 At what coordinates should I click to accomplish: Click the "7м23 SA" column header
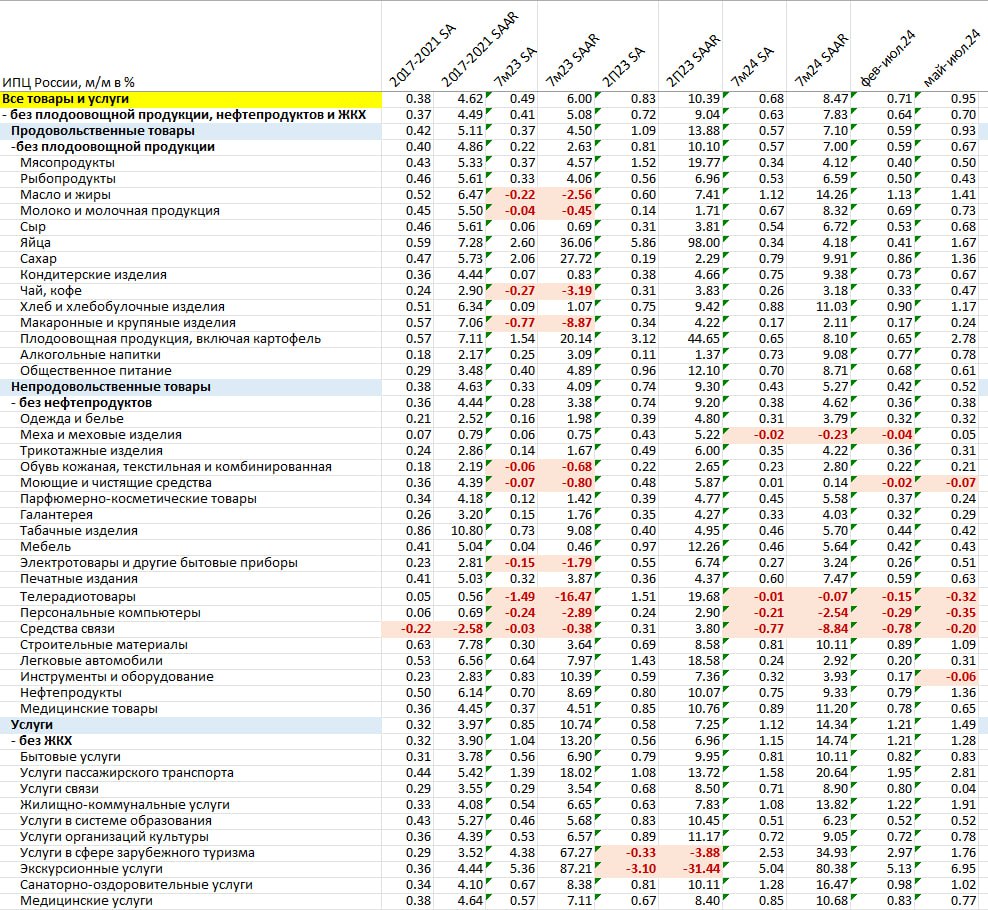point(515,67)
